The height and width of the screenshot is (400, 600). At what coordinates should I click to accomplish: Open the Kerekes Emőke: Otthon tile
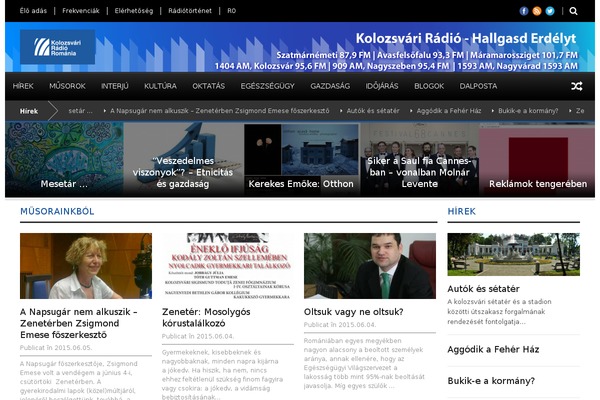point(301,159)
